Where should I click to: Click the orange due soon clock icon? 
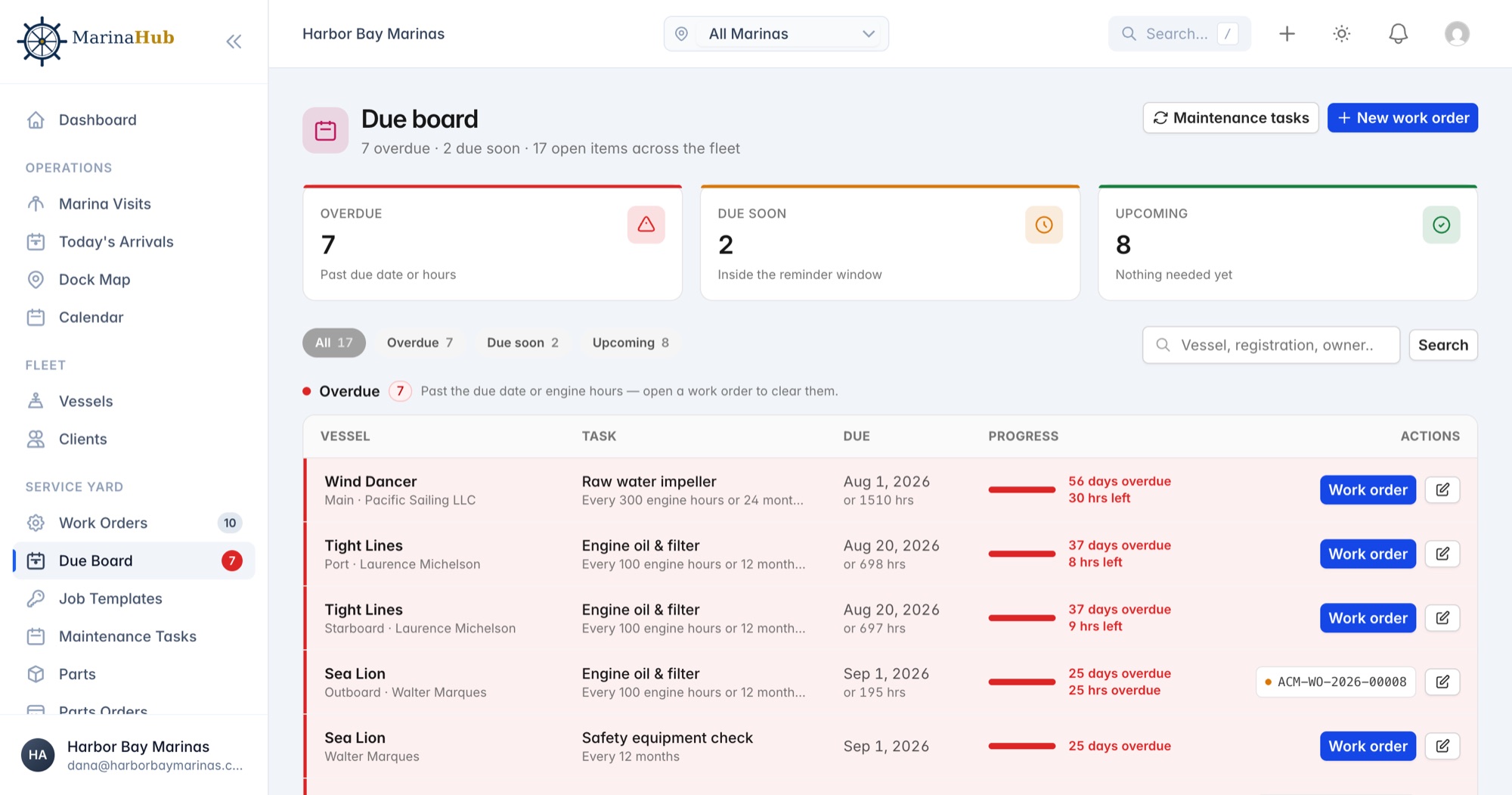[1043, 225]
